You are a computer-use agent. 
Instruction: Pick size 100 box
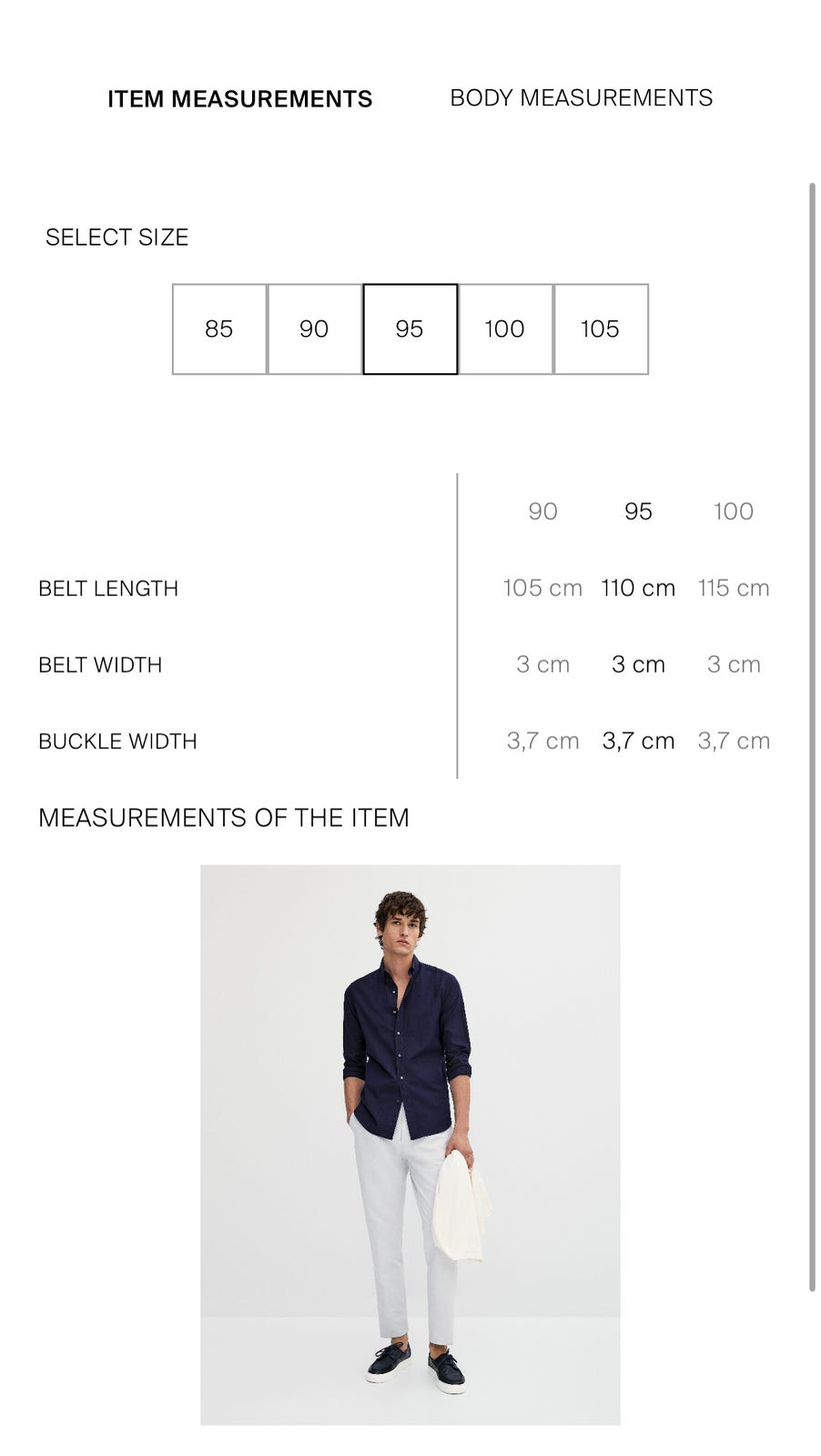(504, 329)
